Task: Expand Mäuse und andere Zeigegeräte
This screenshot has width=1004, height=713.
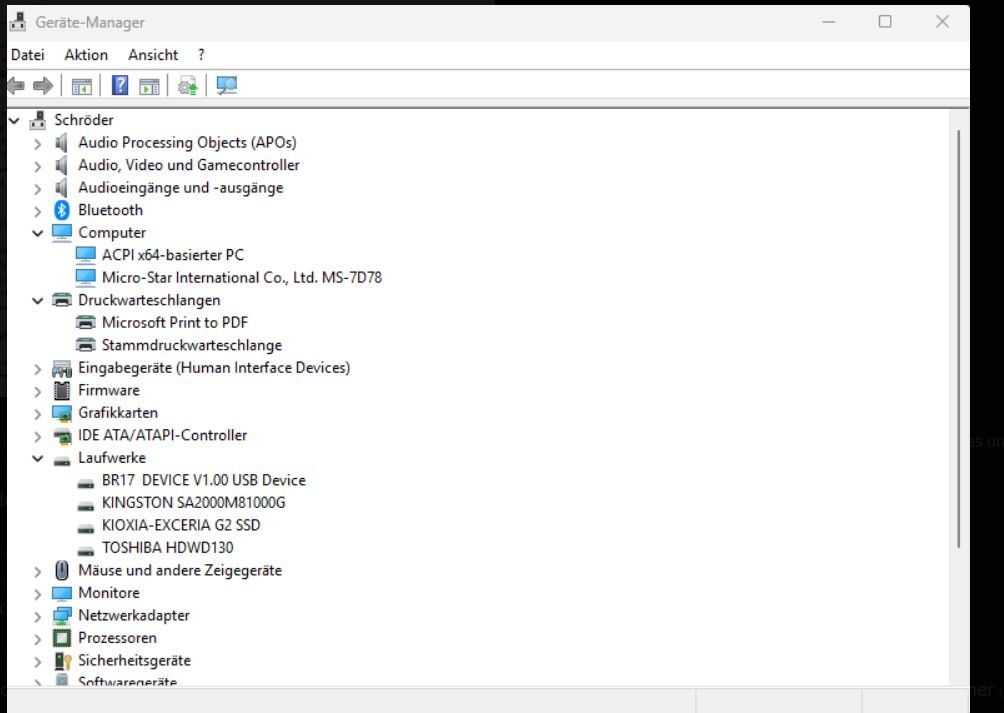Action: (x=38, y=572)
